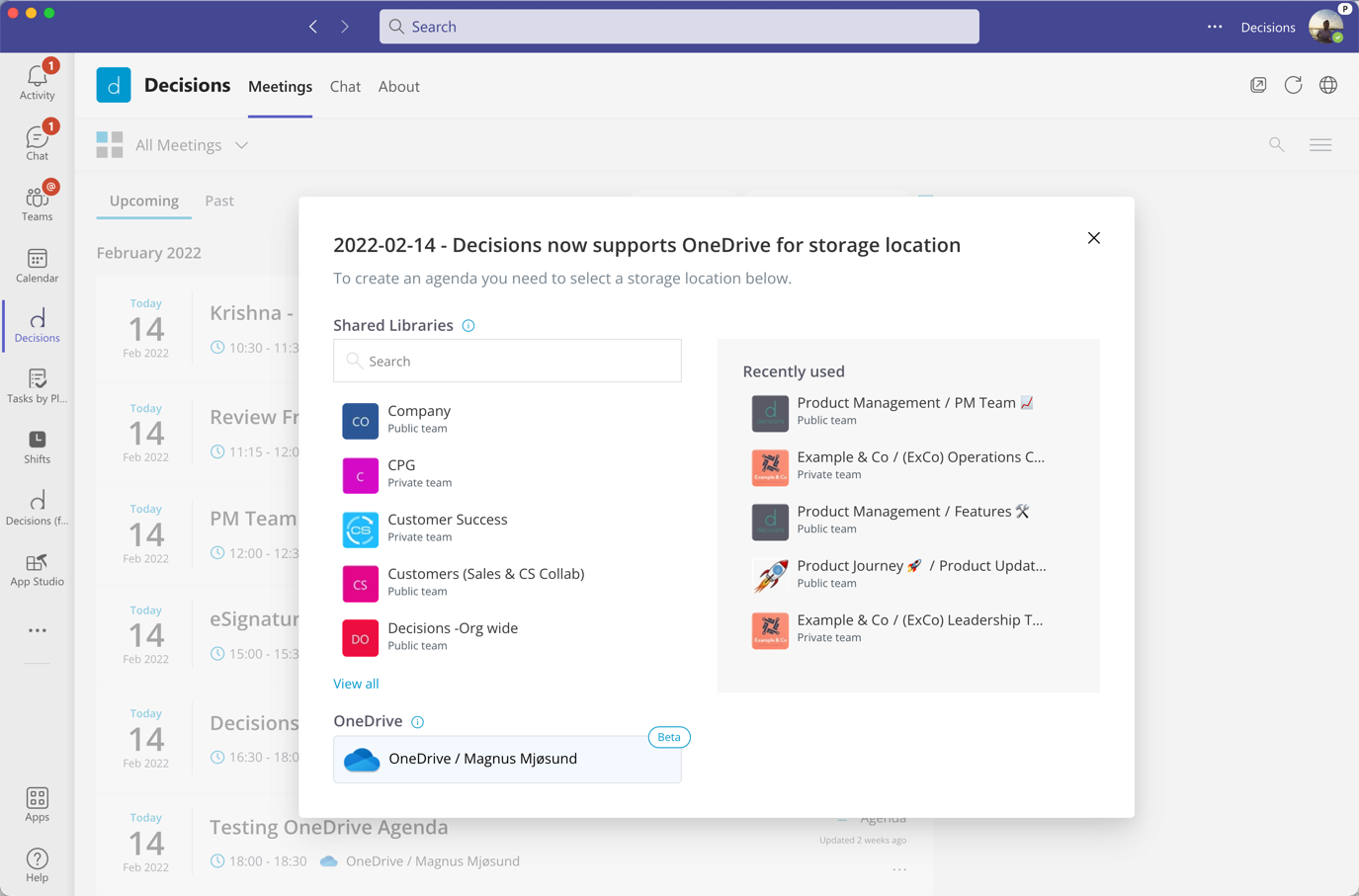The height and width of the screenshot is (896, 1359).
Task: Choose the Company public team
Action: [507, 420]
